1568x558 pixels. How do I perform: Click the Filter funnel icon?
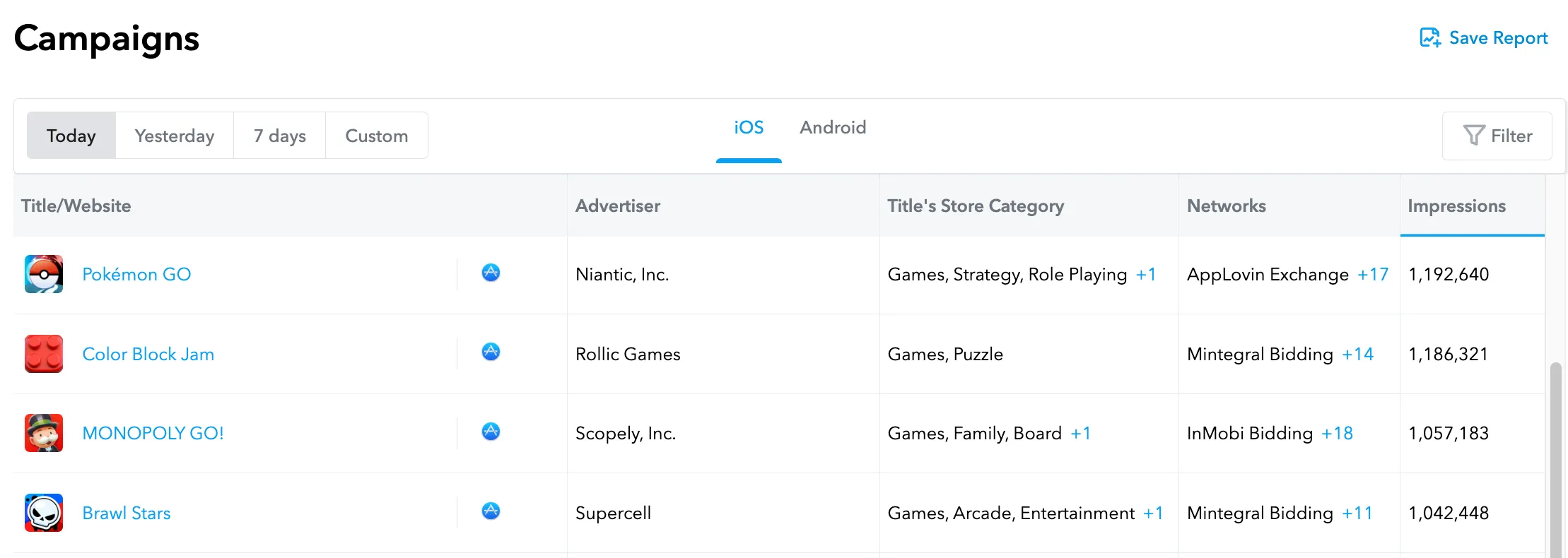(x=1473, y=136)
